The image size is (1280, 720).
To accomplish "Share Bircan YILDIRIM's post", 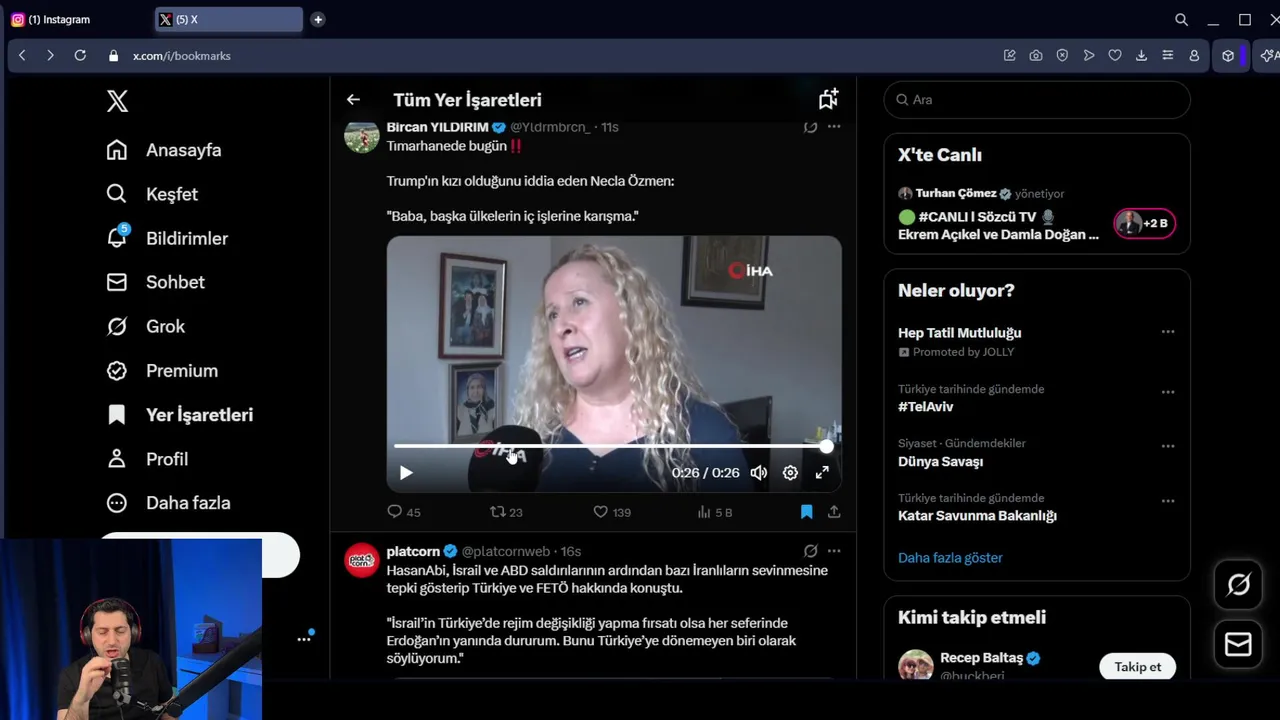I will coord(834,512).
